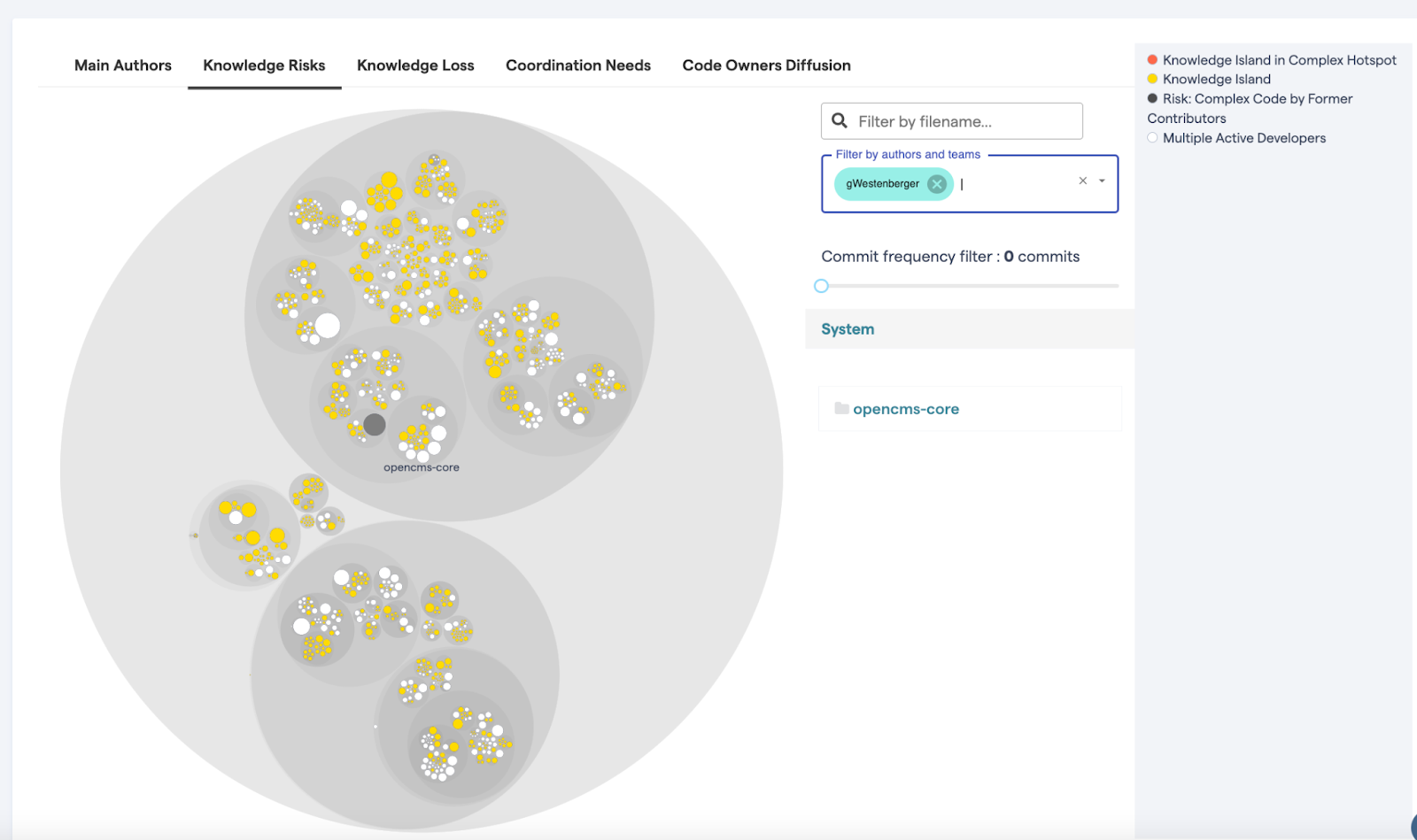Expand opencms-core in the System panel
Viewport: 1417px width, 840px height.
pos(905,408)
